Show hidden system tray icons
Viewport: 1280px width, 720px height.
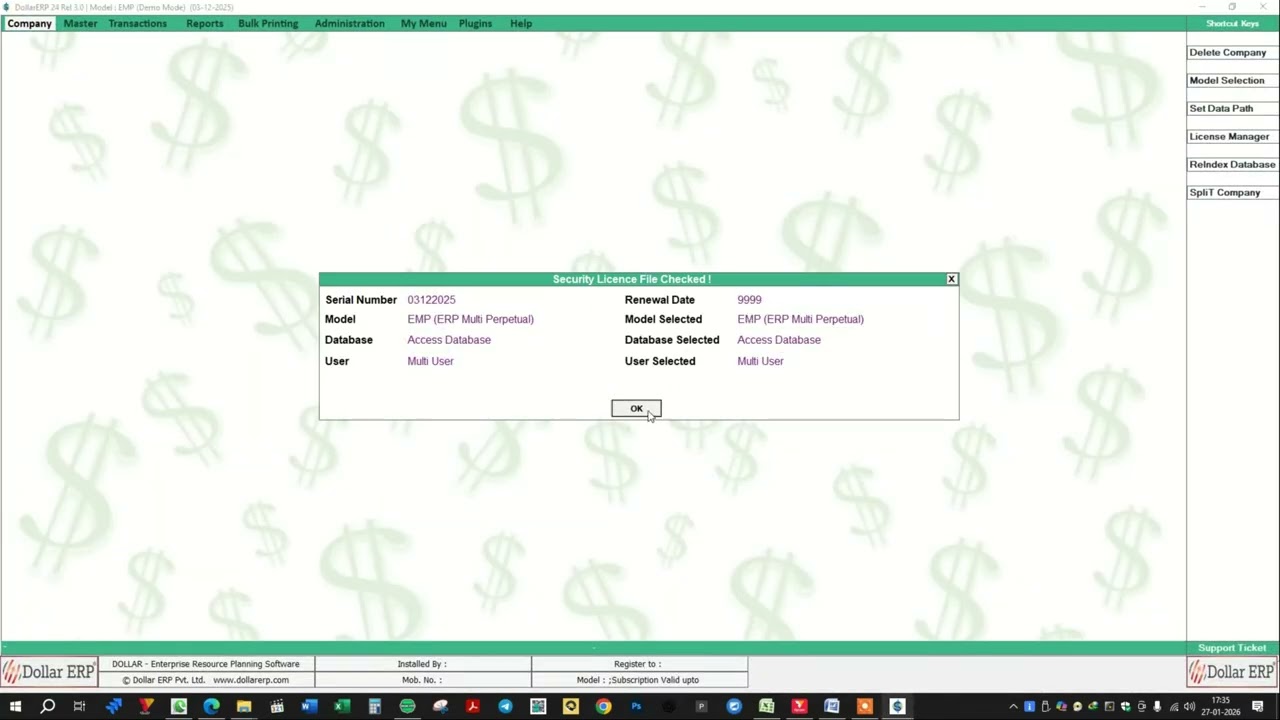point(1013,707)
